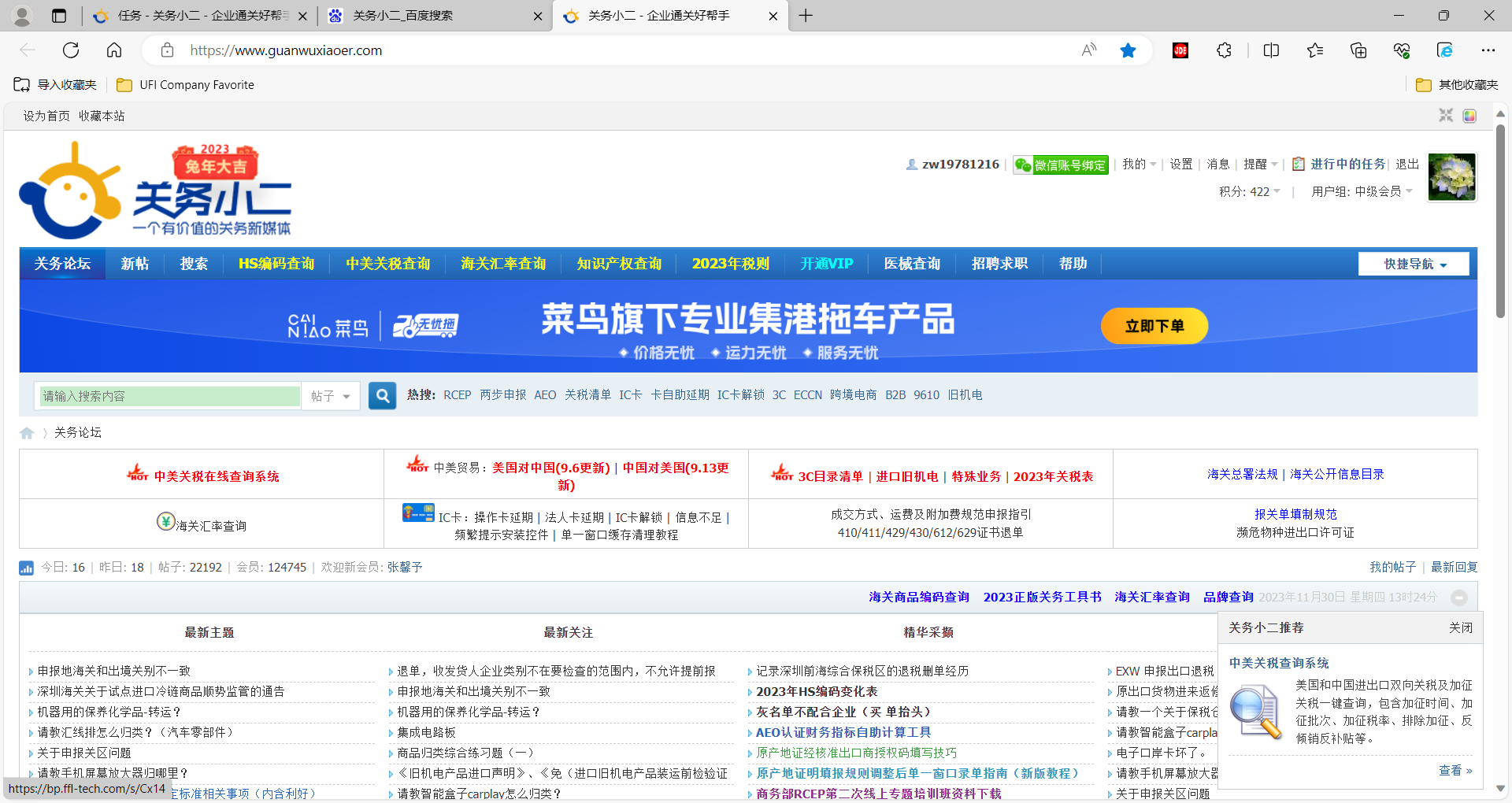Click the WeChat account binding button

click(x=1061, y=165)
